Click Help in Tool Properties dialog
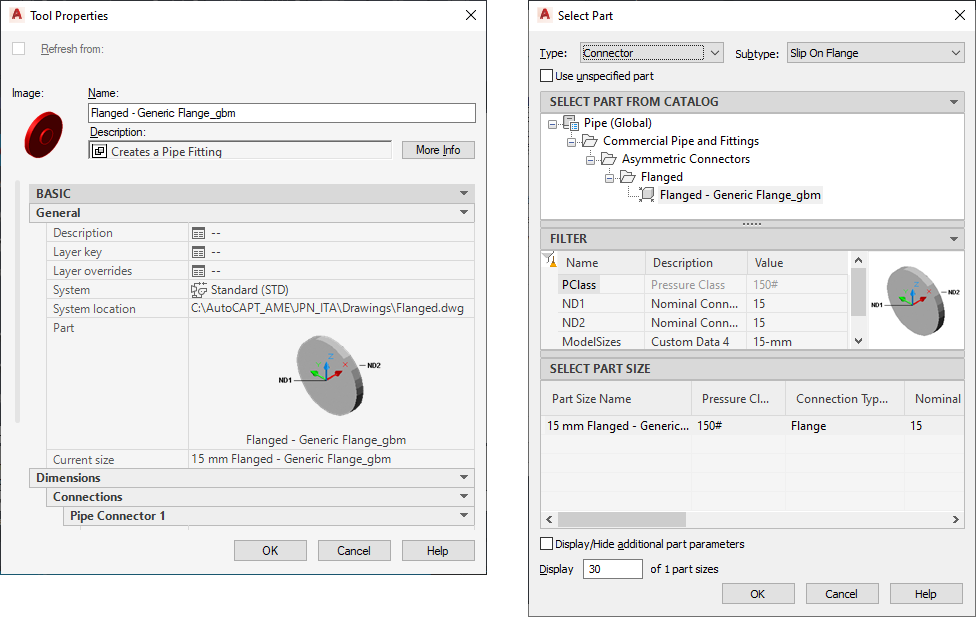976x617 pixels. coord(438,550)
